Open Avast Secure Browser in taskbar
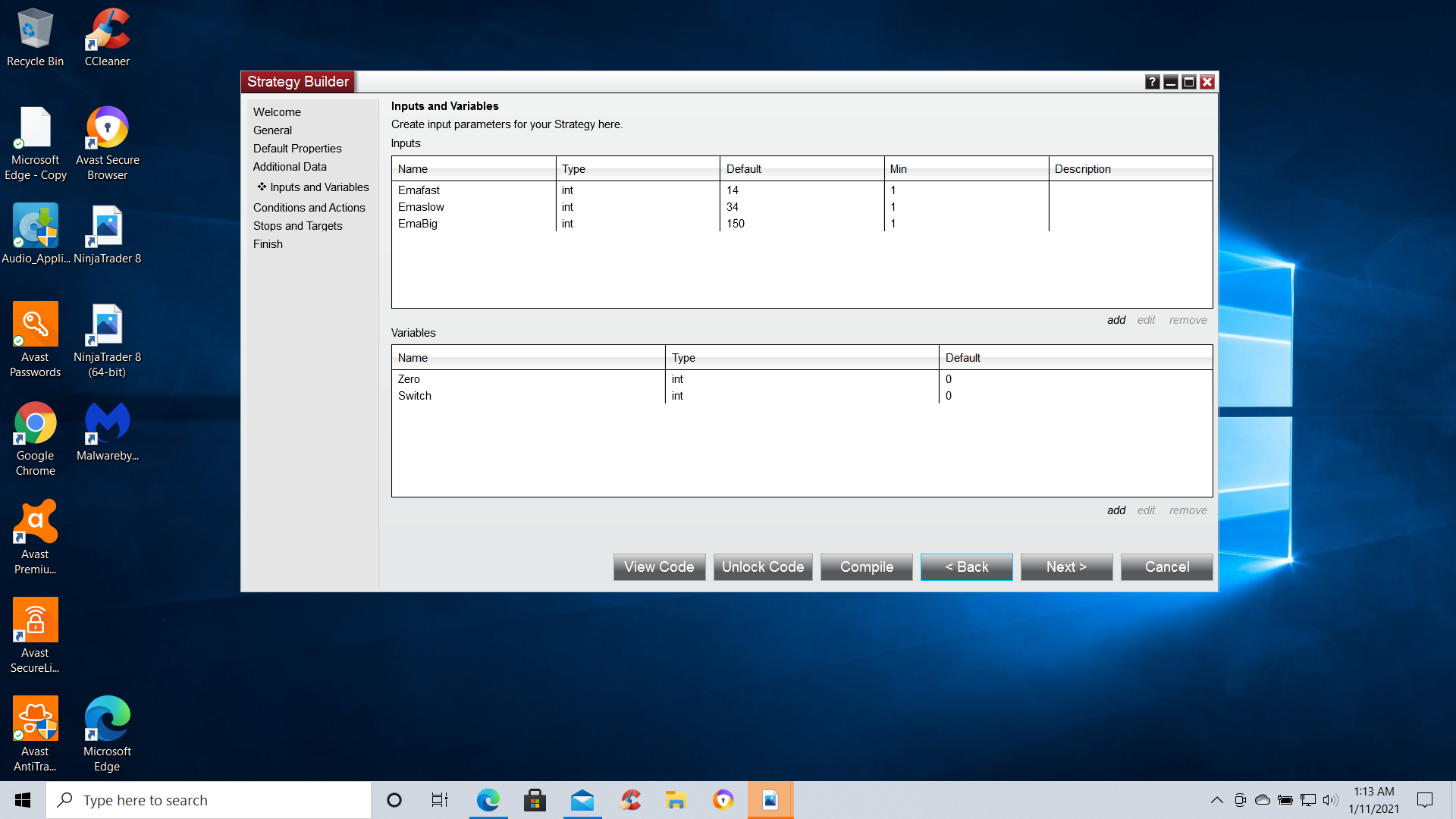Screen dimensions: 1456x819 723,800
